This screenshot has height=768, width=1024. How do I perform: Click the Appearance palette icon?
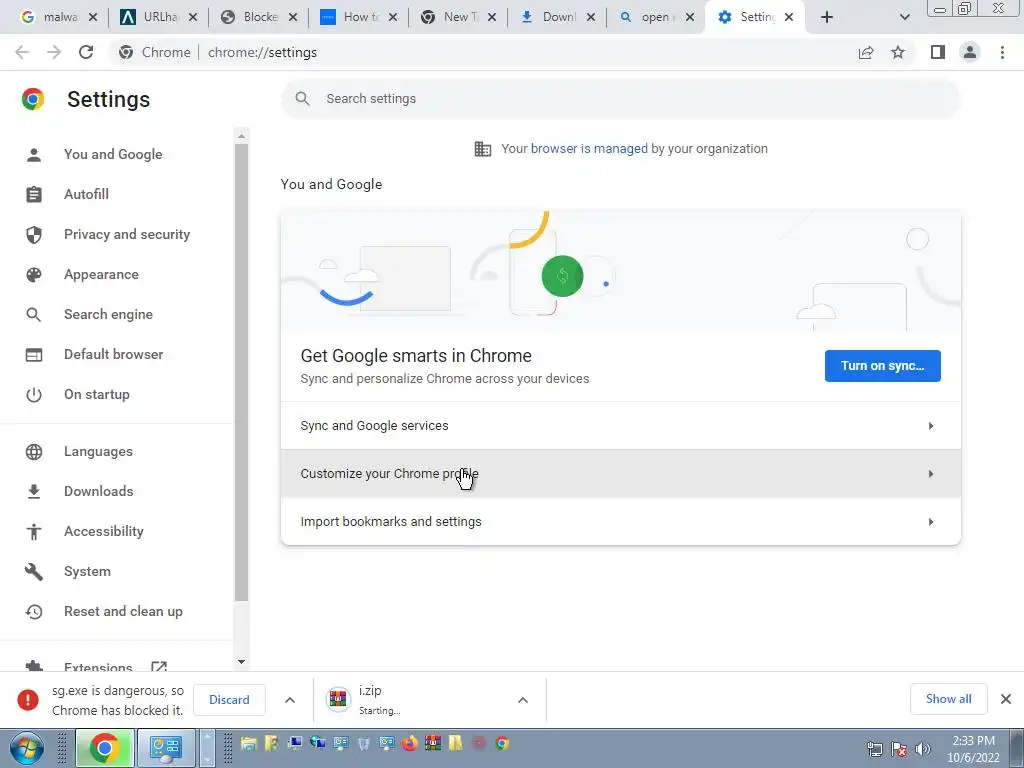(34, 275)
